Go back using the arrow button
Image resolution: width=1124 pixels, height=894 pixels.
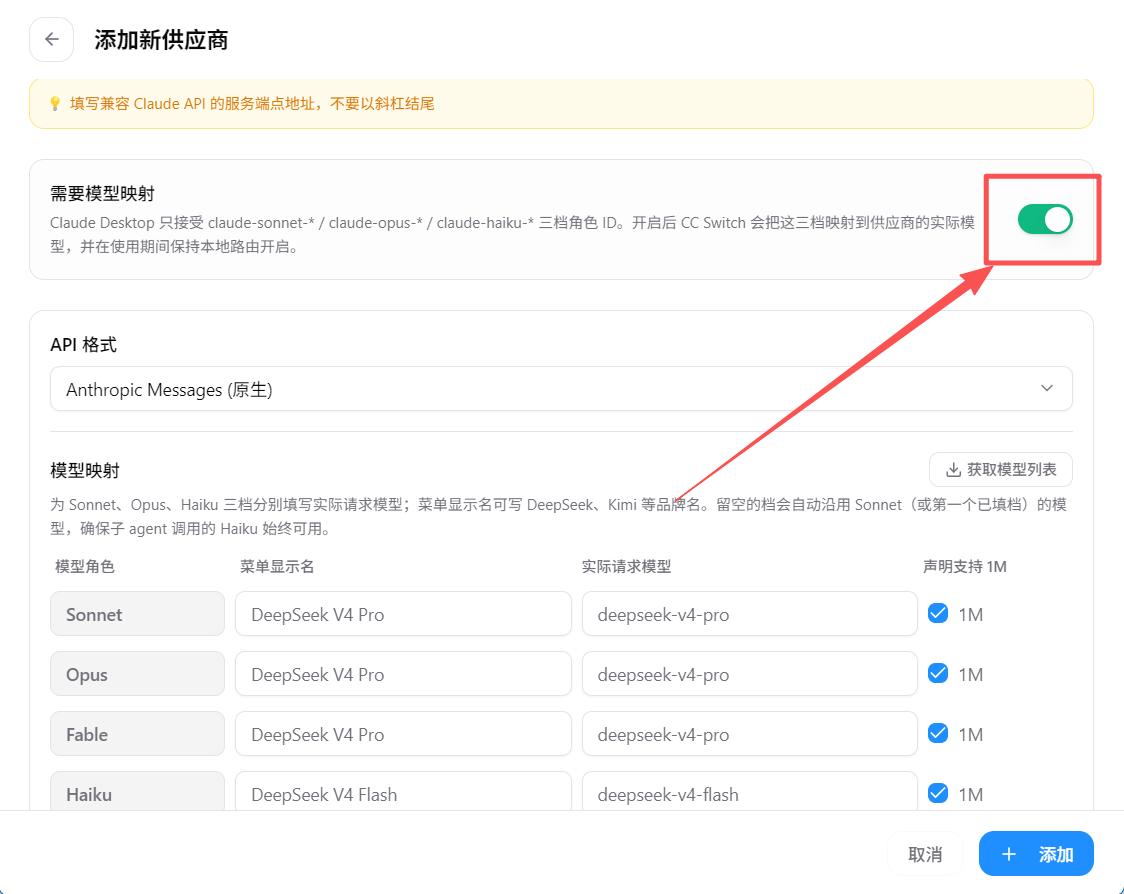(x=52, y=39)
